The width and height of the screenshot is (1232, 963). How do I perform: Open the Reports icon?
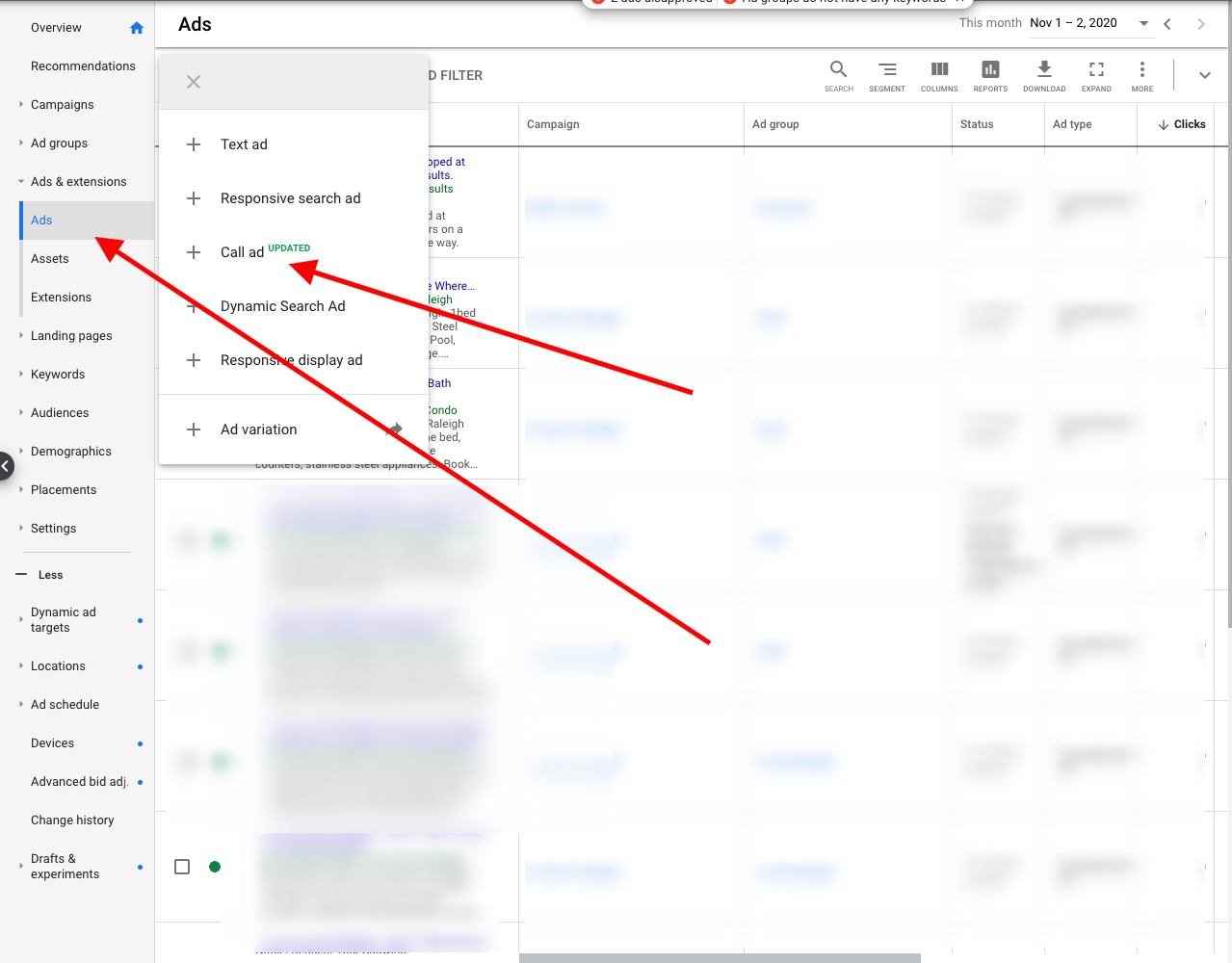tap(990, 69)
